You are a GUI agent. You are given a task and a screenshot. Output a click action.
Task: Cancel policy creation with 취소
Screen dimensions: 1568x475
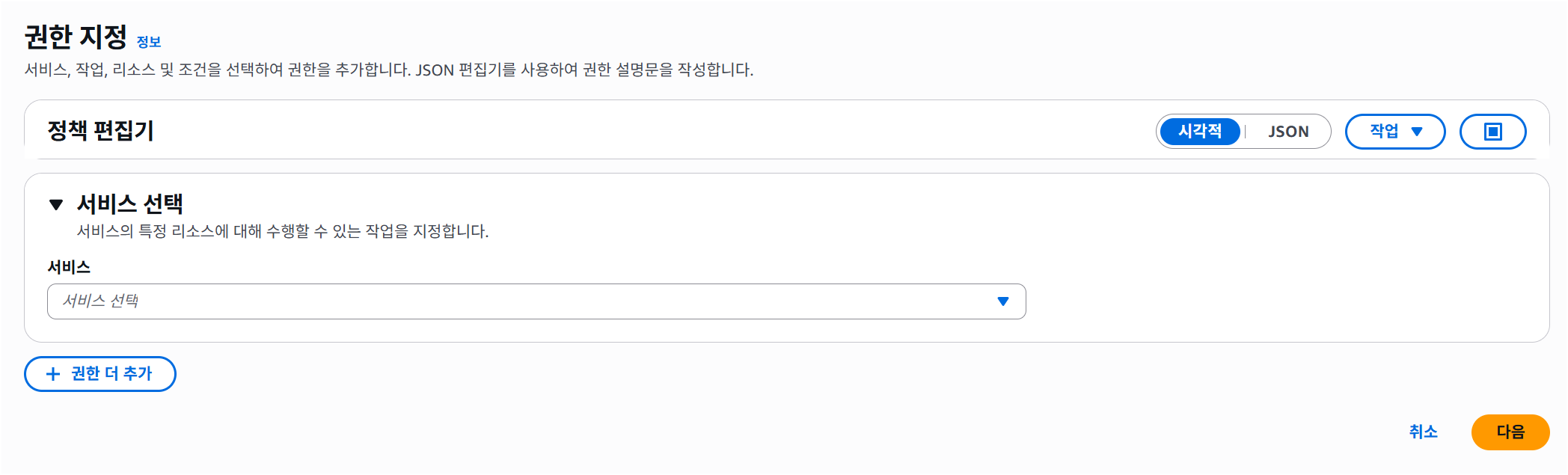pos(1423,432)
